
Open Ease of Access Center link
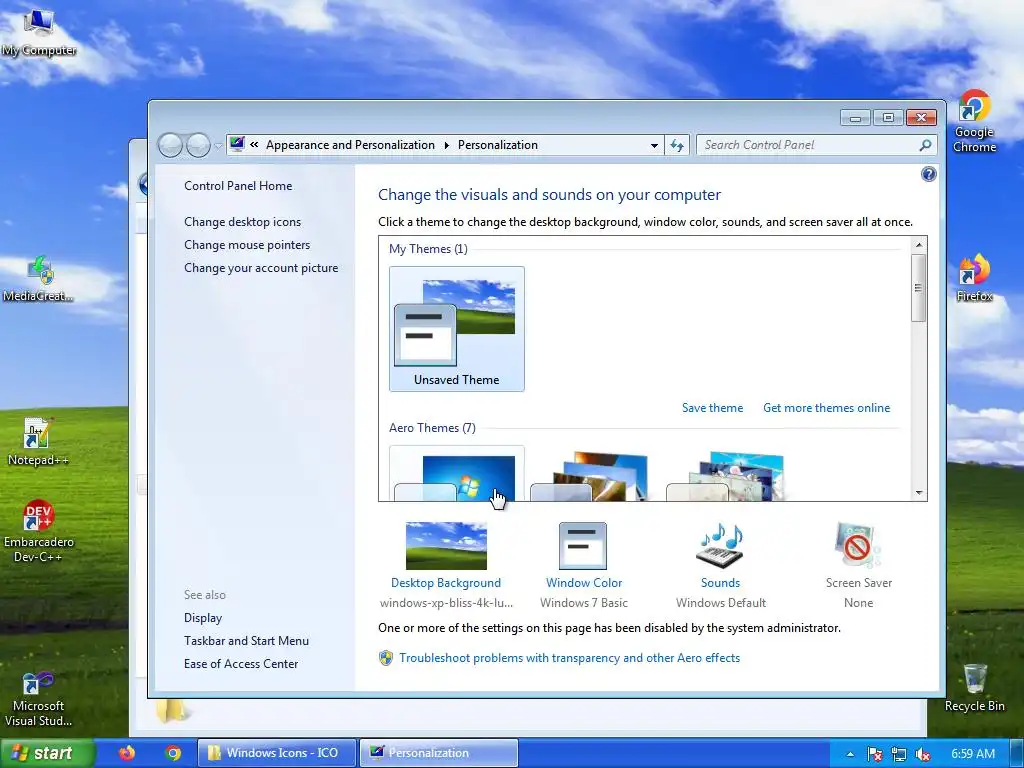(x=241, y=664)
